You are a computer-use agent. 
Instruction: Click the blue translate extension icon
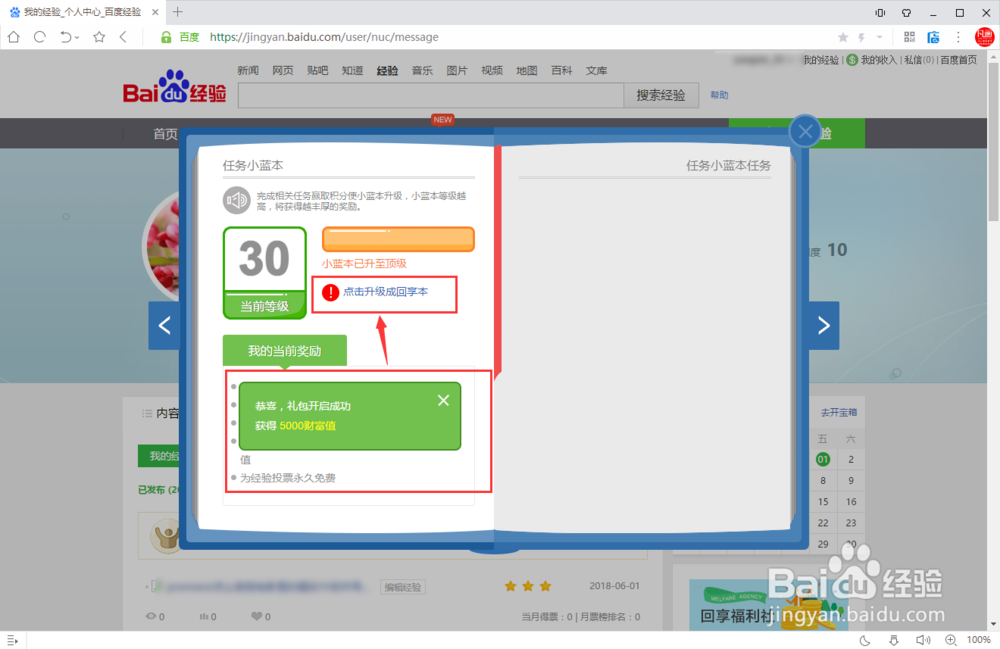tap(933, 37)
